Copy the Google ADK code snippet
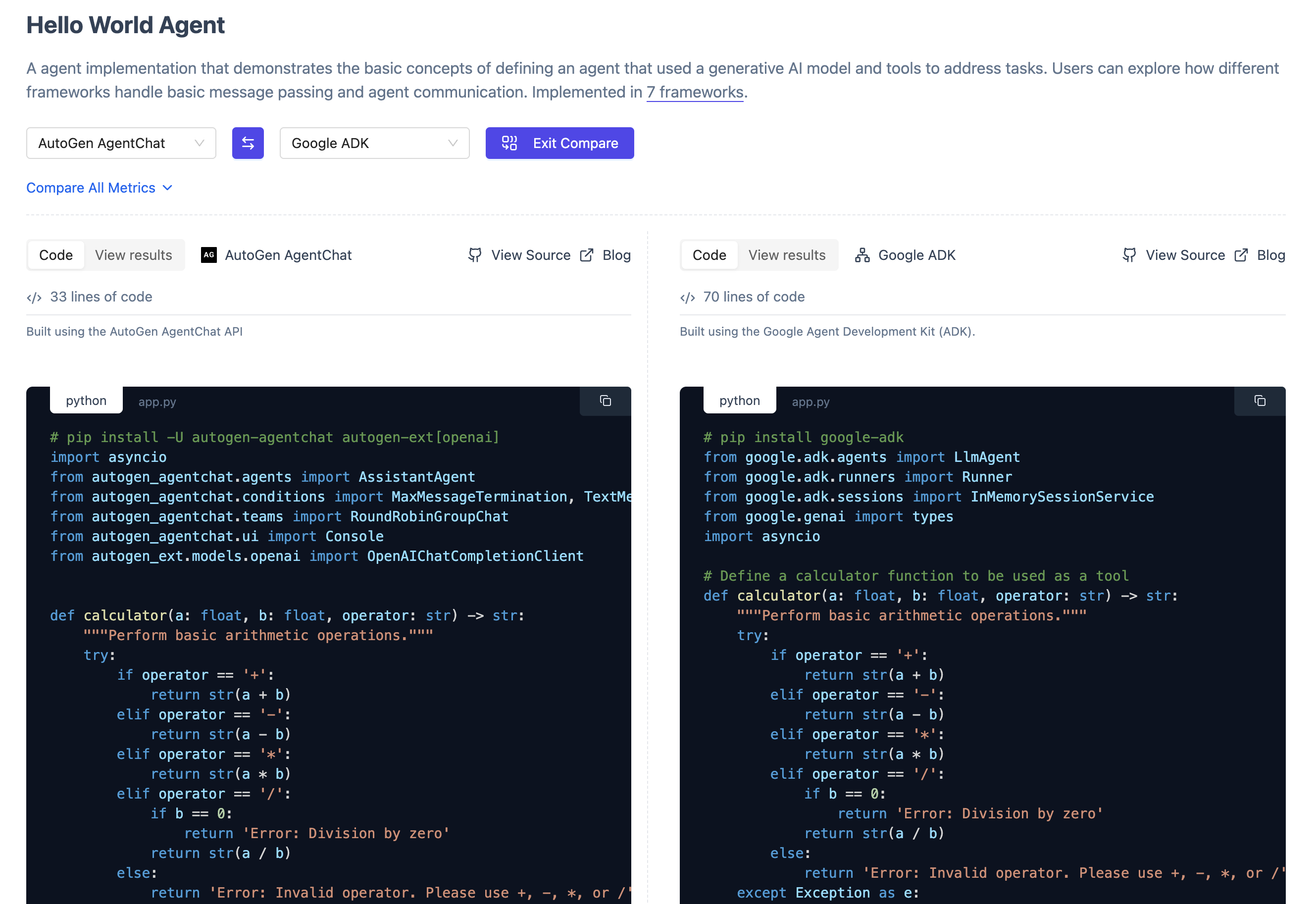Image resolution: width=1316 pixels, height=904 pixels. (1260, 401)
